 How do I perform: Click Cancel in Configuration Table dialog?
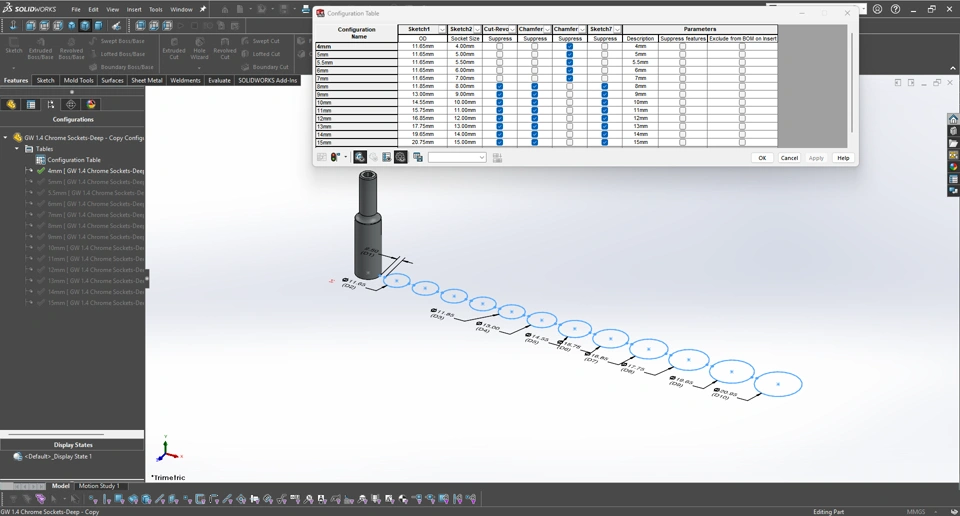789,158
